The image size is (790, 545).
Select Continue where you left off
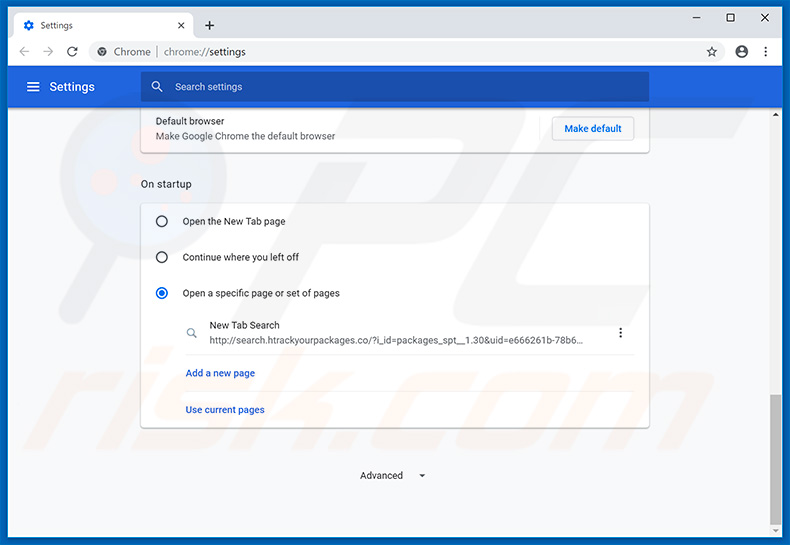[162, 257]
